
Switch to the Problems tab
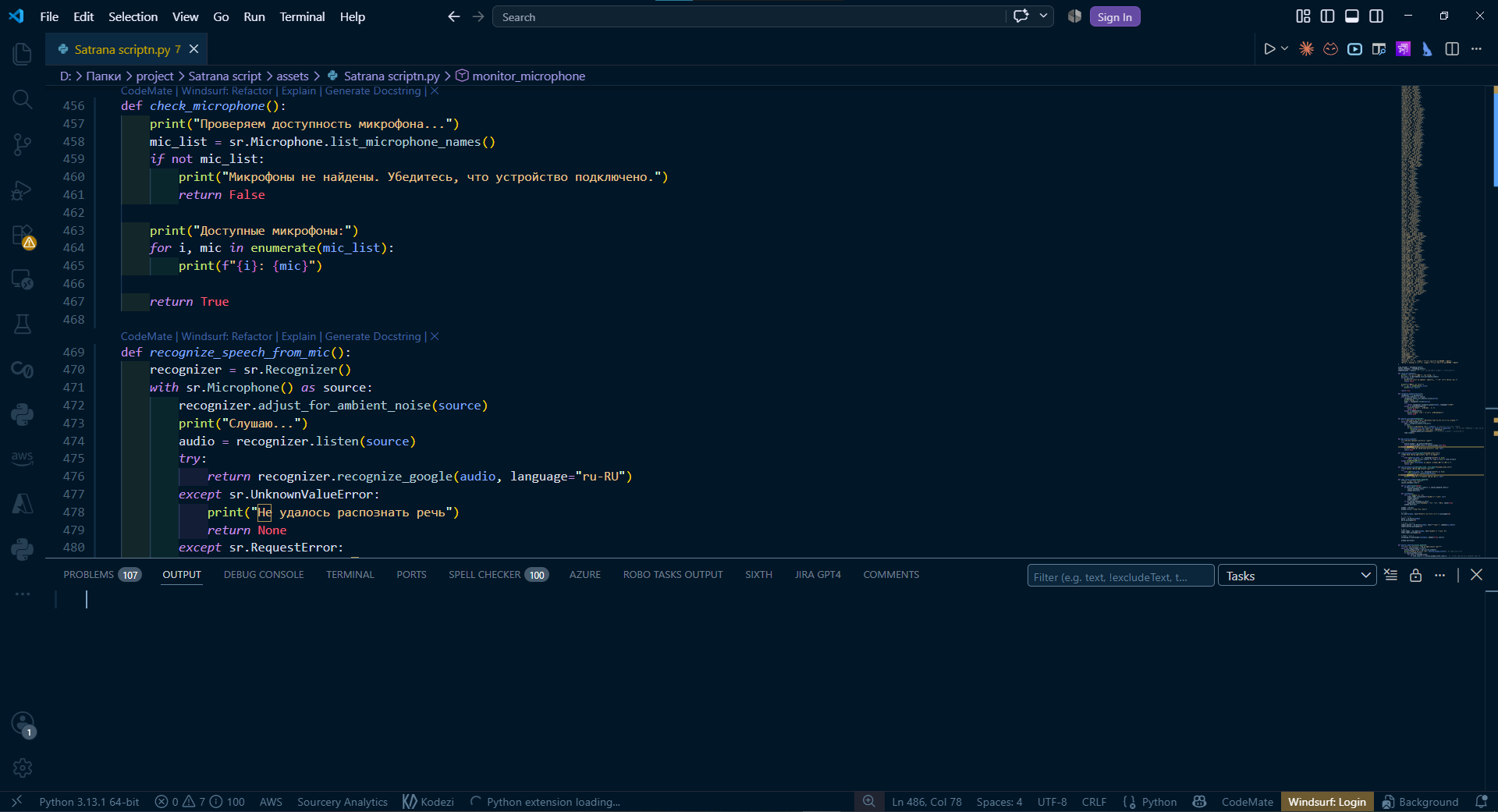pos(102,575)
